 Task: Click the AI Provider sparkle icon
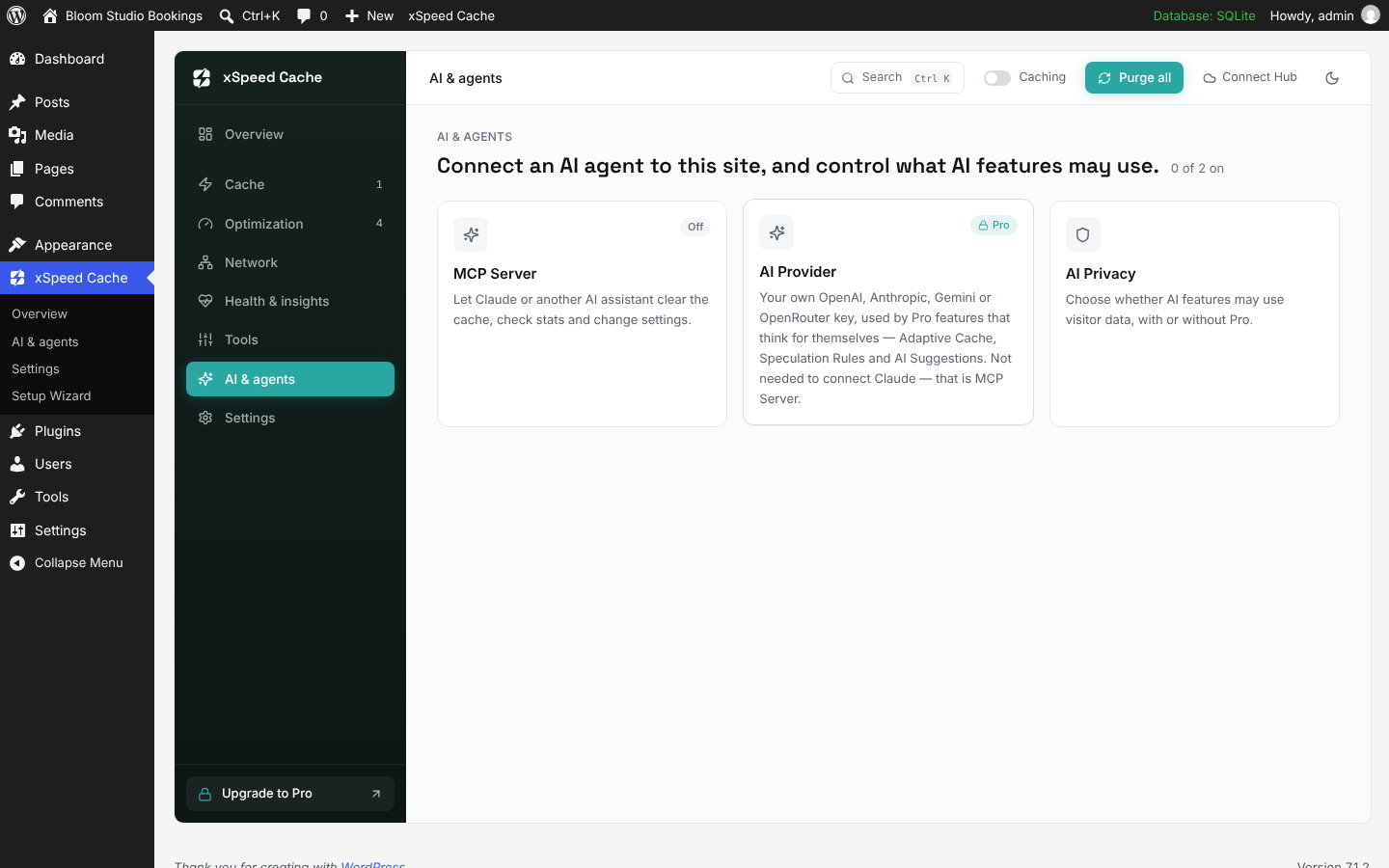pyautogui.click(x=776, y=232)
